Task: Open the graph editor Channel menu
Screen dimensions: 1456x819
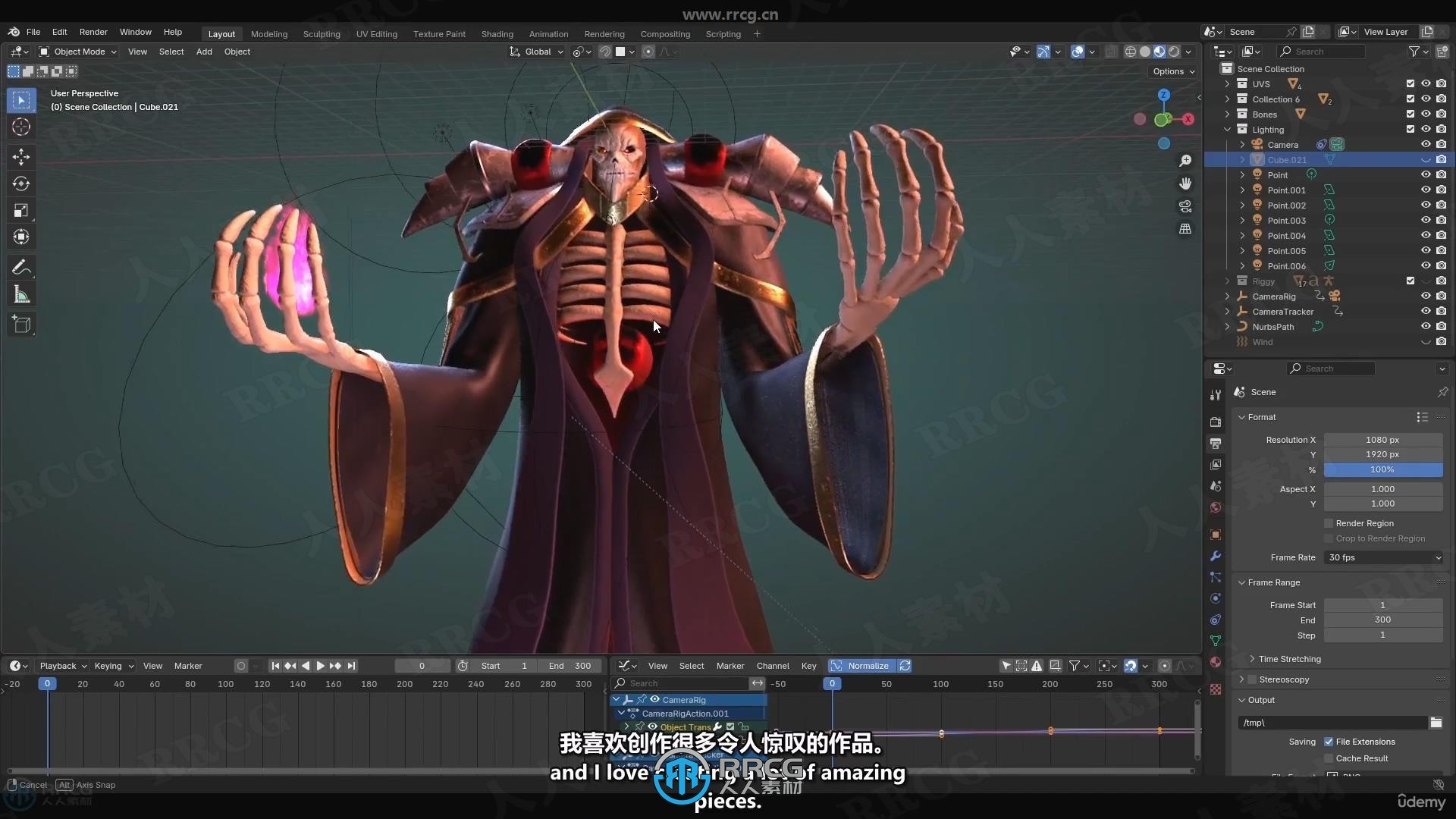Action: 773,666
